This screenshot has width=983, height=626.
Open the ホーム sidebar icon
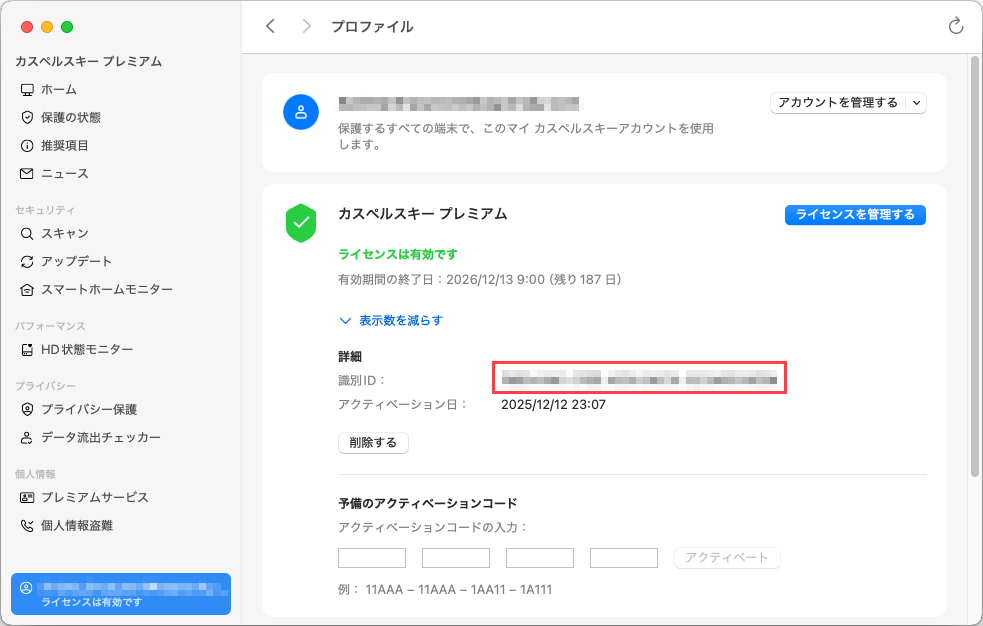pos(27,90)
